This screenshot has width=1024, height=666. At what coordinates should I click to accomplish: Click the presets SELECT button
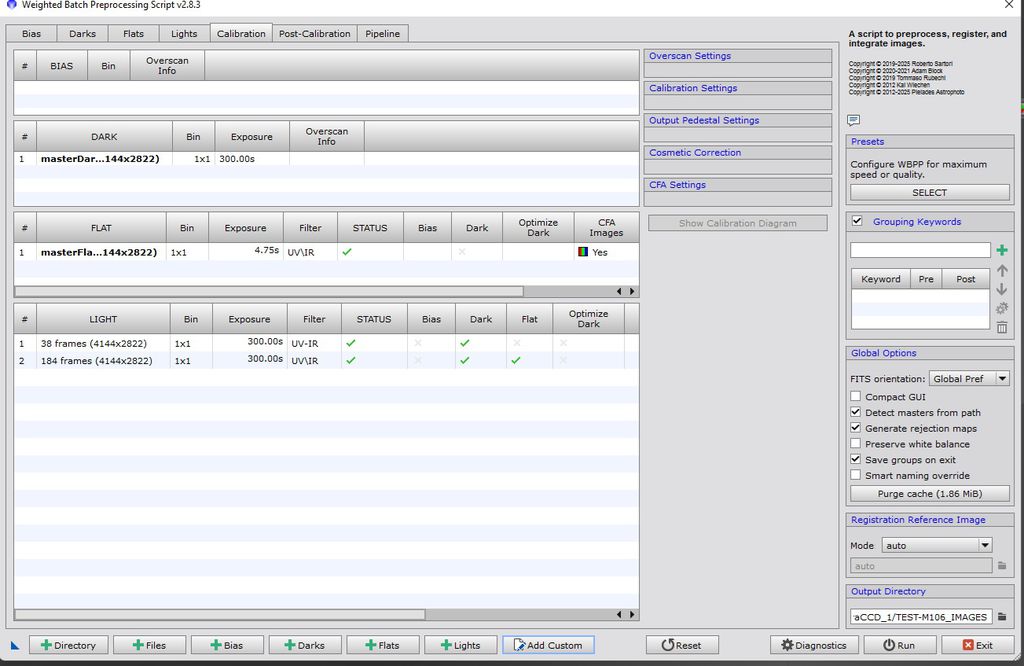929,193
